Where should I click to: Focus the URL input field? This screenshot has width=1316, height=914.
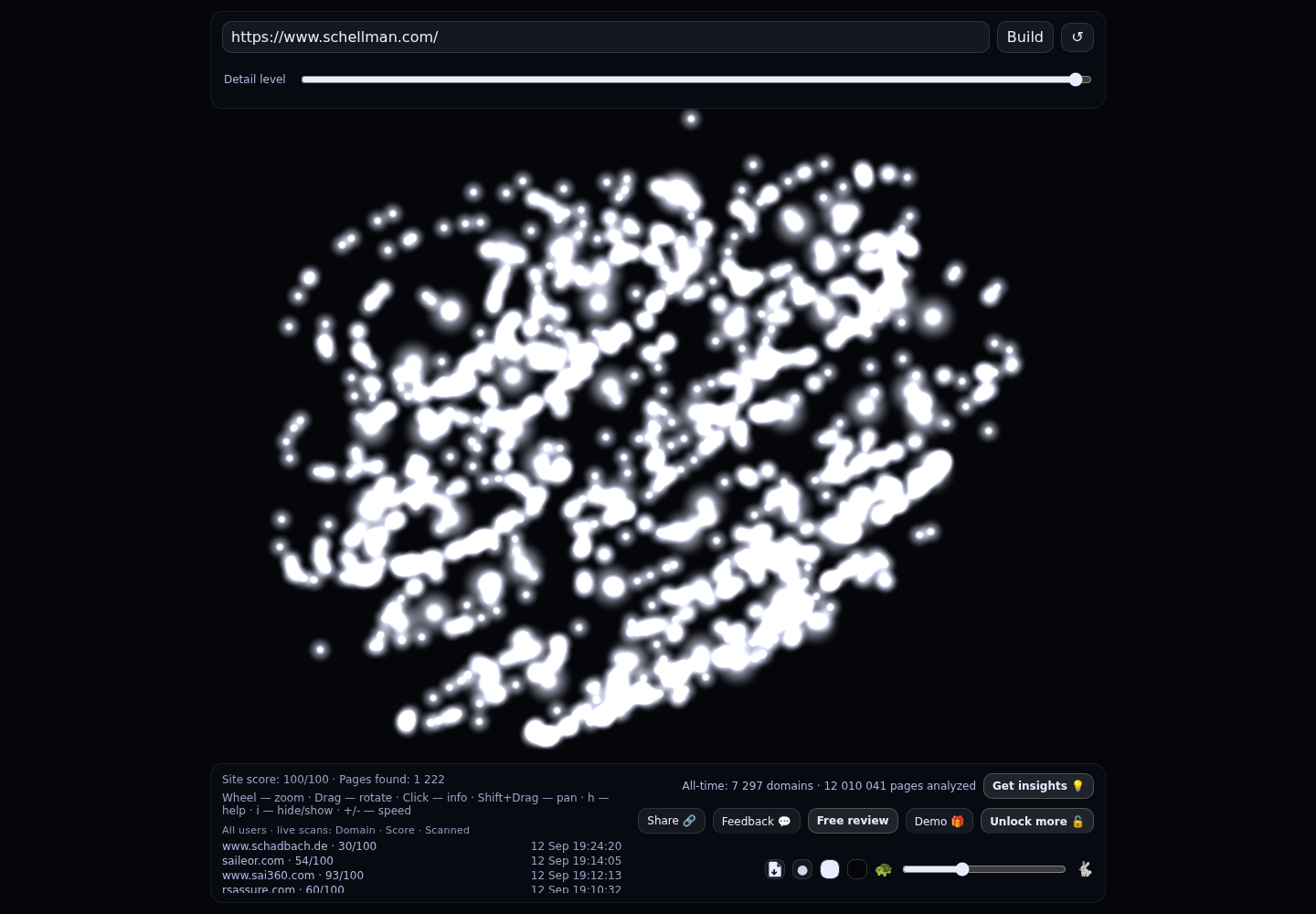pos(606,37)
